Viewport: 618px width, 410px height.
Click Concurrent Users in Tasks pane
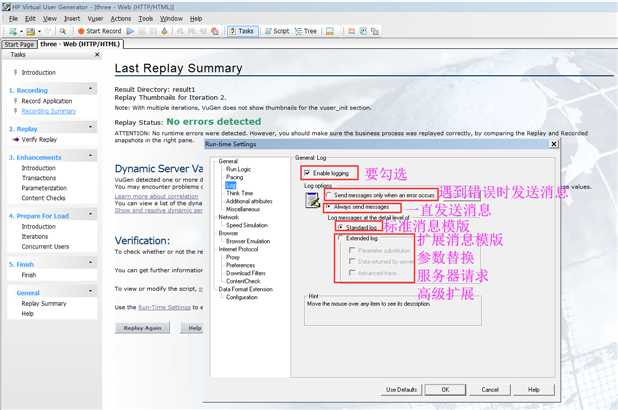click(45, 246)
